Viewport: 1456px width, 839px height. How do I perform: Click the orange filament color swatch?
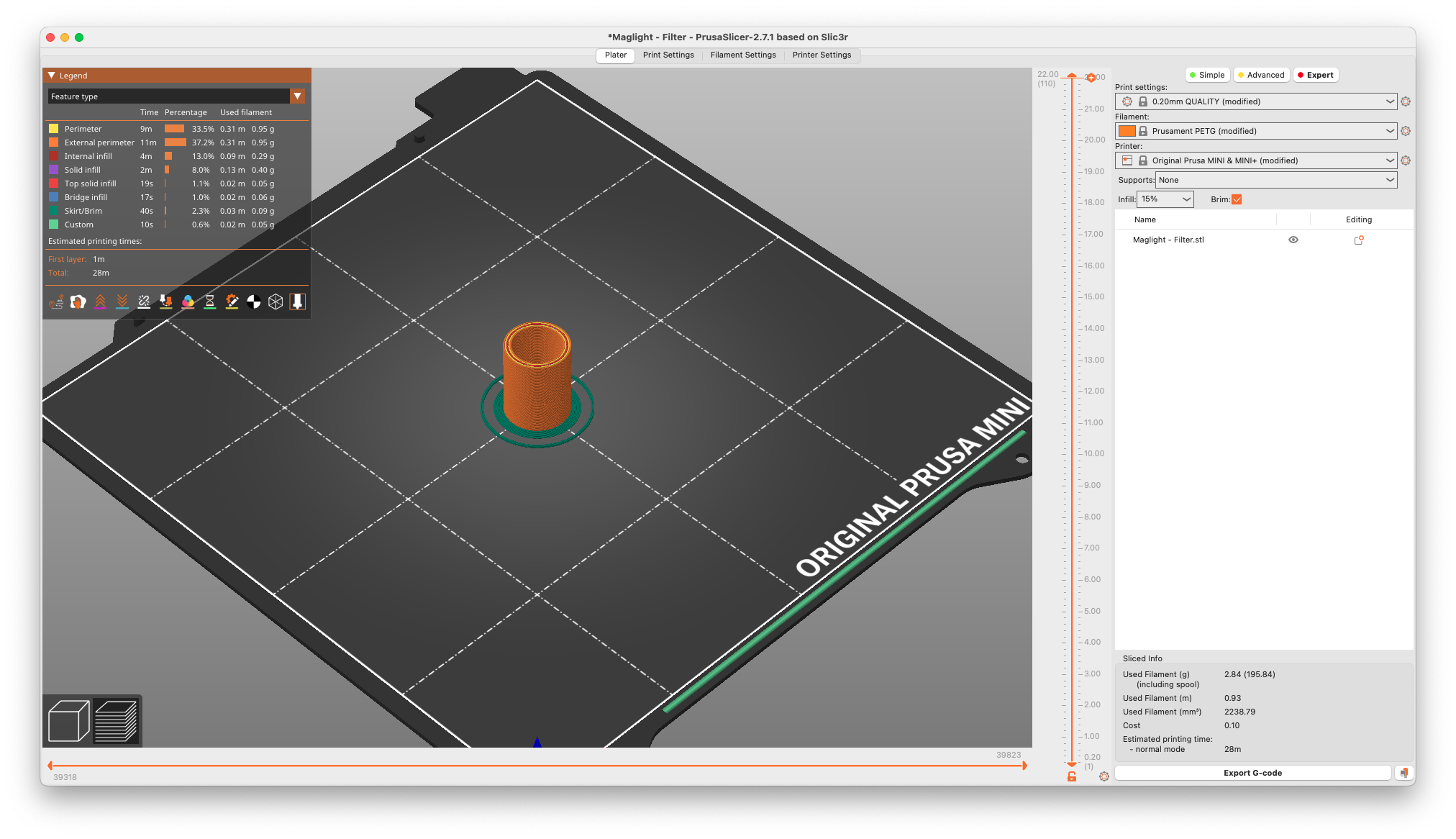tap(1127, 131)
